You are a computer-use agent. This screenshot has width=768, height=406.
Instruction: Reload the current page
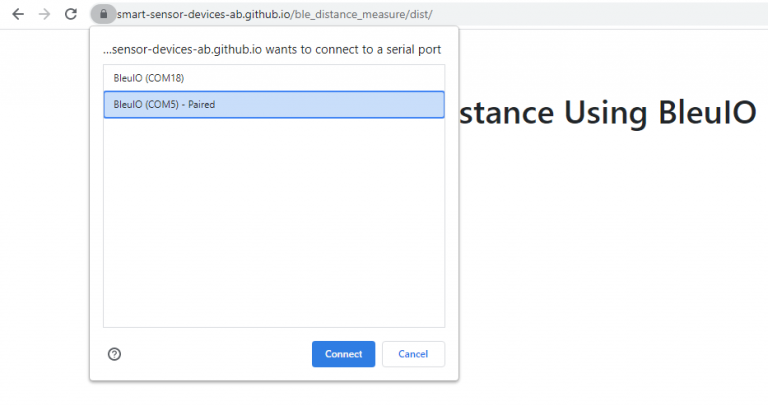point(70,14)
